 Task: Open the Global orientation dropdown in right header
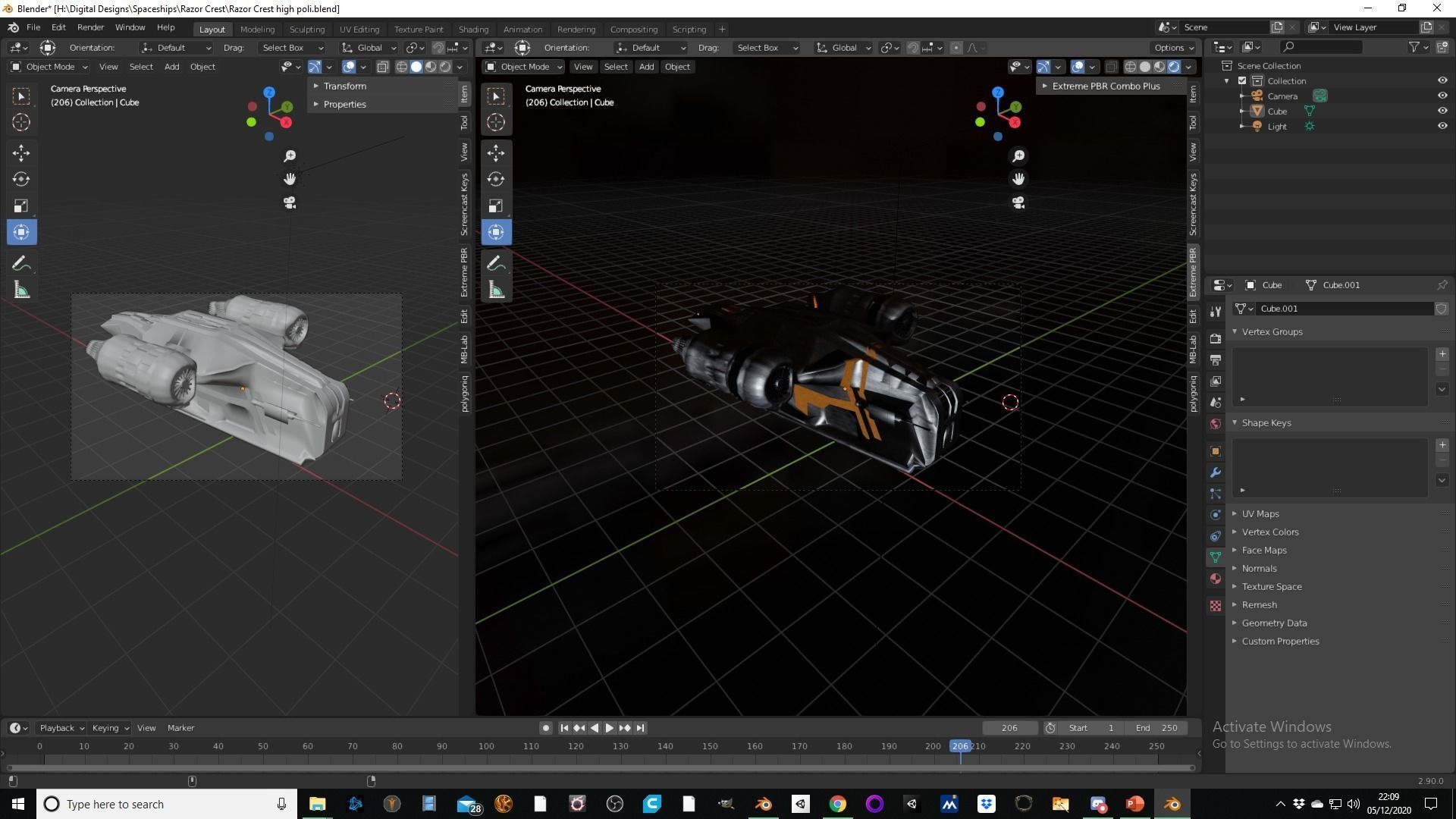pyautogui.click(x=843, y=48)
